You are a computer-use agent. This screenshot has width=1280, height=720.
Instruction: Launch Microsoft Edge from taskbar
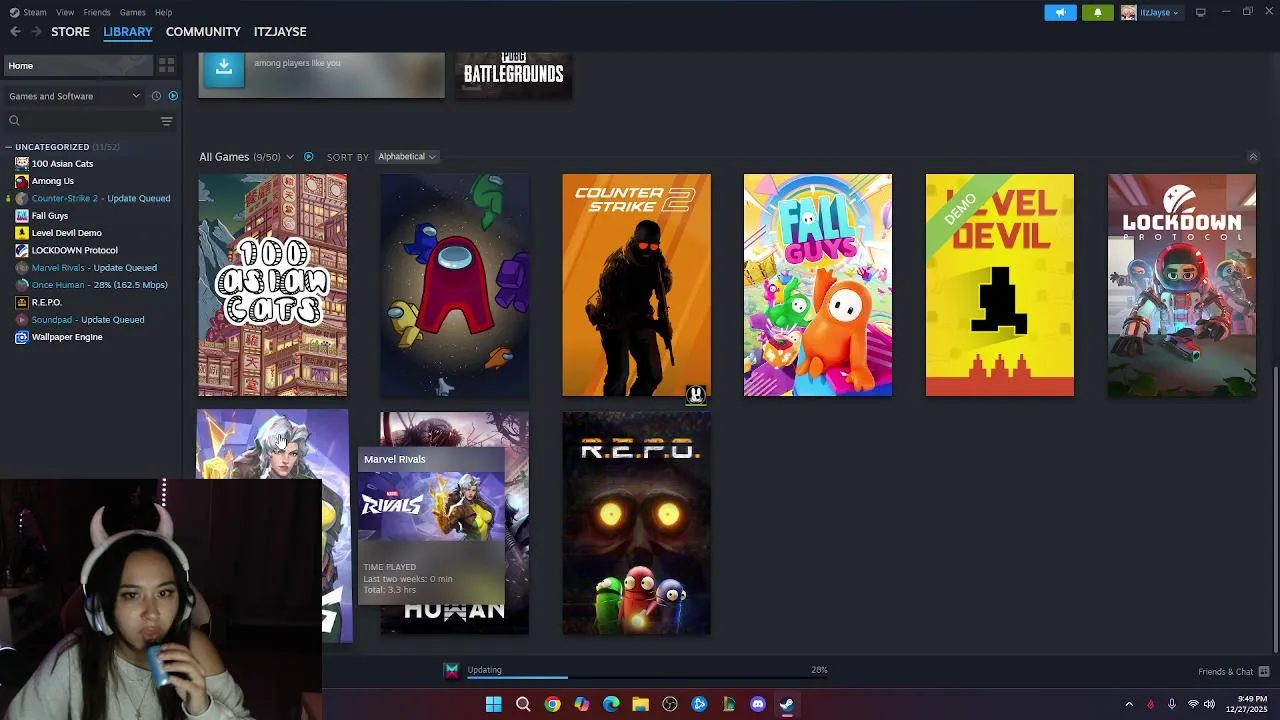pyautogui.click(x=611, y=704)
